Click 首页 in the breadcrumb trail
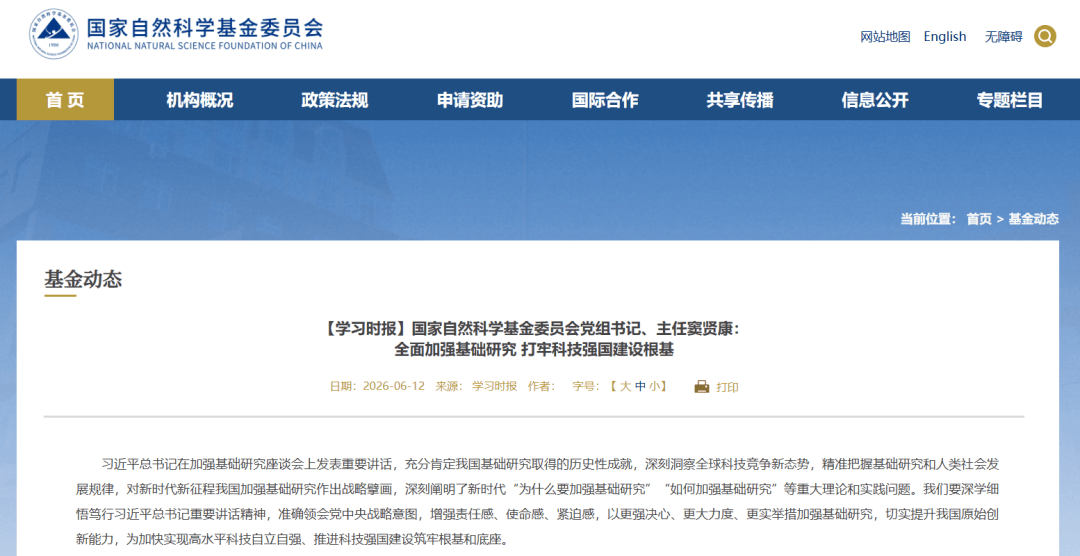This screenshot has height=556, width=1080. 979,219
